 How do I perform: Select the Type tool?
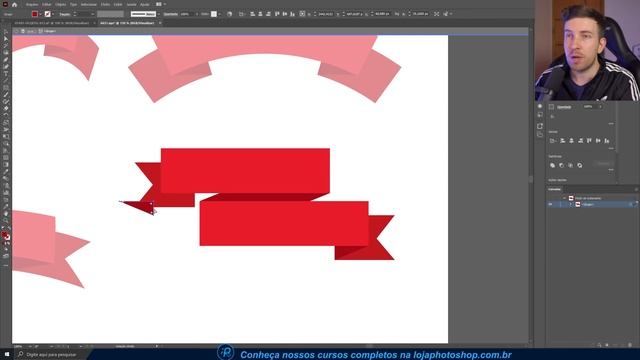pyautogui.click(x=6, y=73)
